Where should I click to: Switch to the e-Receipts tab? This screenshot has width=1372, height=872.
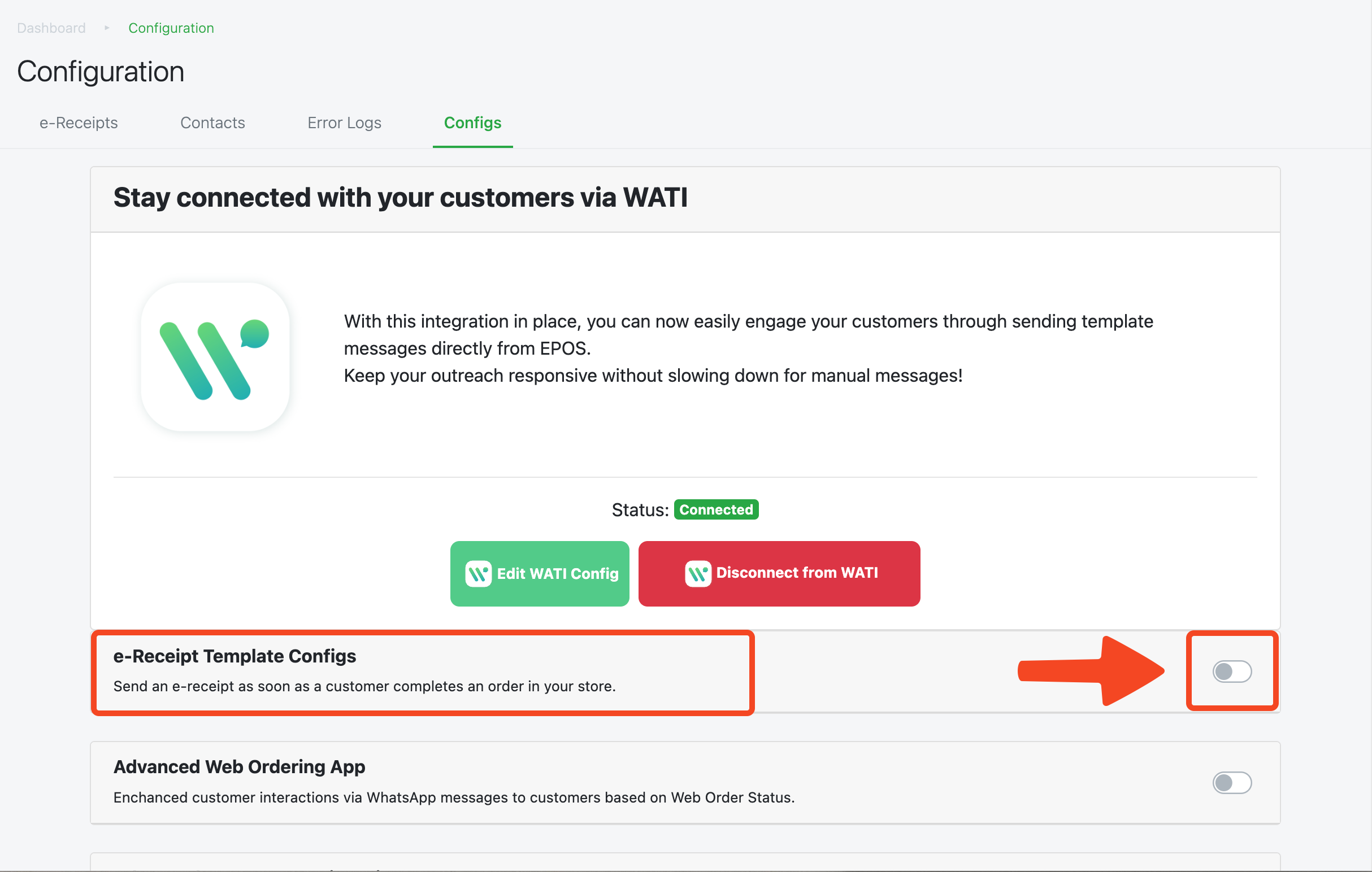79,123
